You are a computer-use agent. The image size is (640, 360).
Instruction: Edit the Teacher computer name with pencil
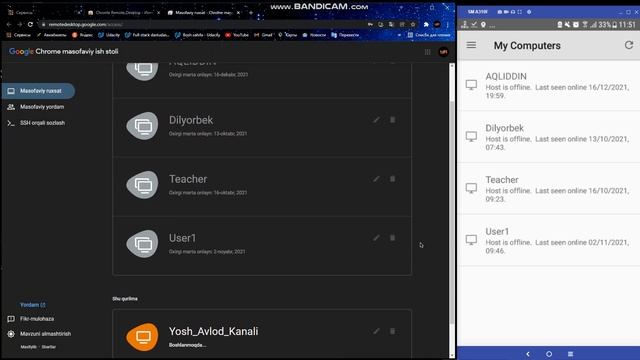(x=376, y=179)
